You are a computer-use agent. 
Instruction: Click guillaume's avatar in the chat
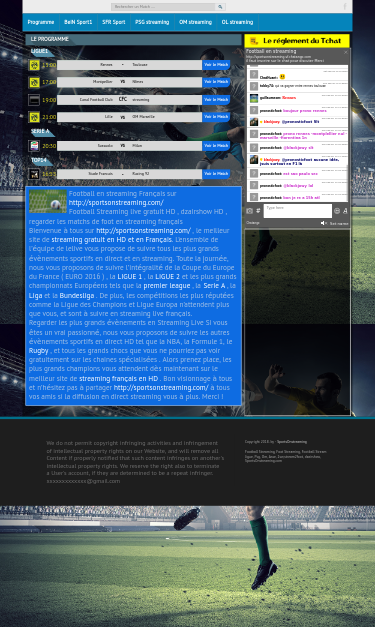point(254,98)
